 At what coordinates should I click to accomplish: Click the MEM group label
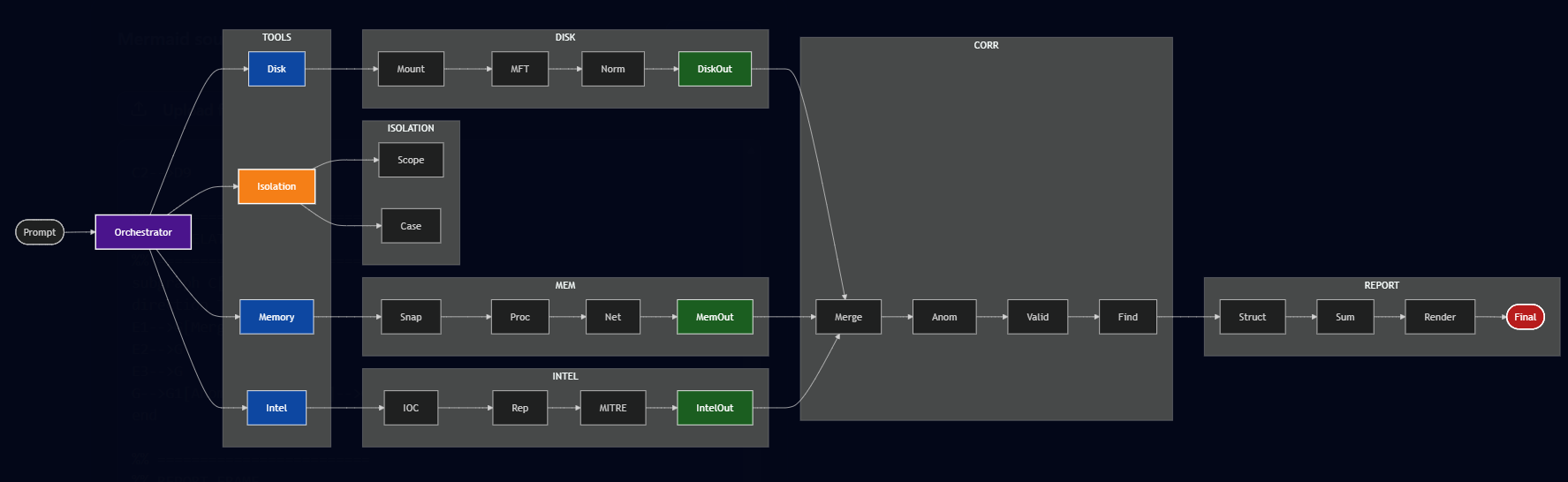[x=565, y=285]
